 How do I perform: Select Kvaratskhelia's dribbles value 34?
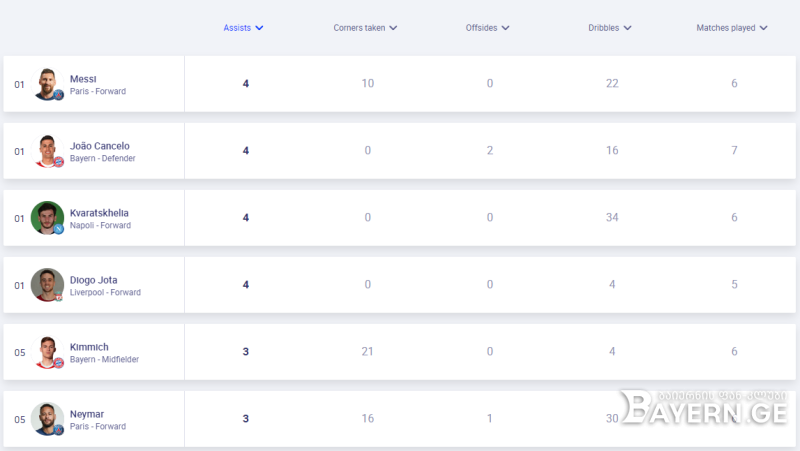point(612,217)
